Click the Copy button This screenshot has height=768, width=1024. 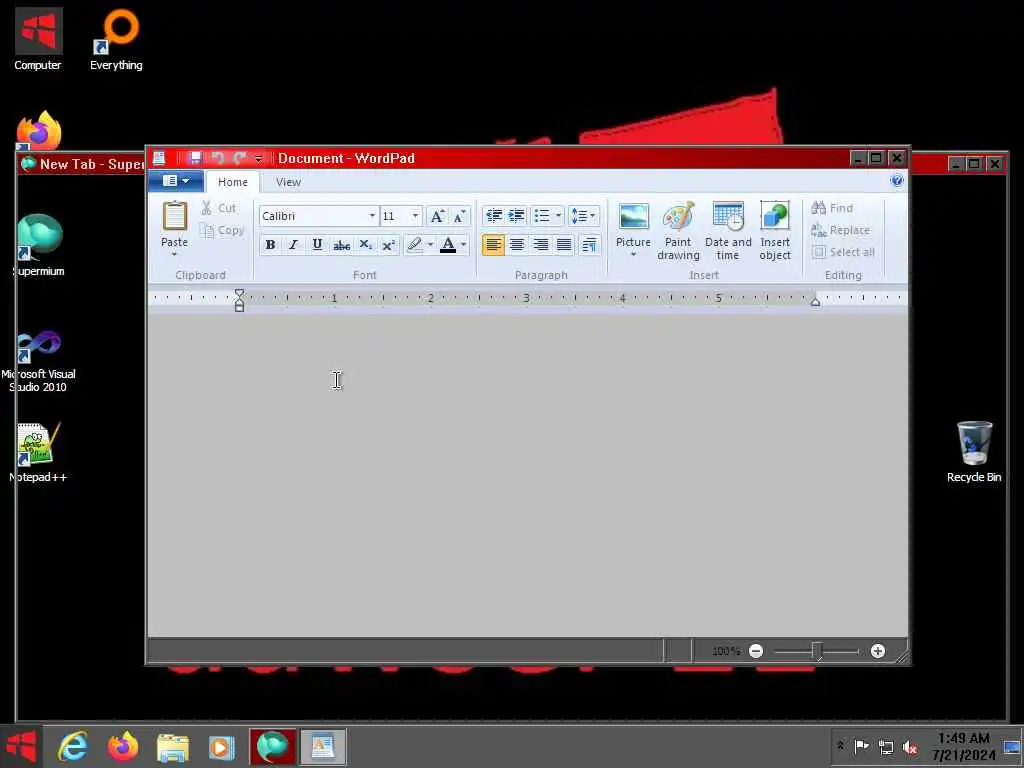(222, 230)
